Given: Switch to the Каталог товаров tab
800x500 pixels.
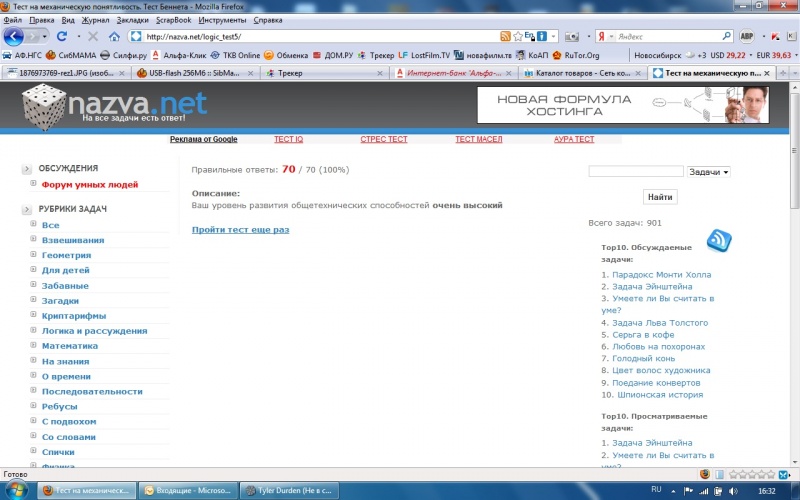Looking at the screenshot, I should pos(582,73).
